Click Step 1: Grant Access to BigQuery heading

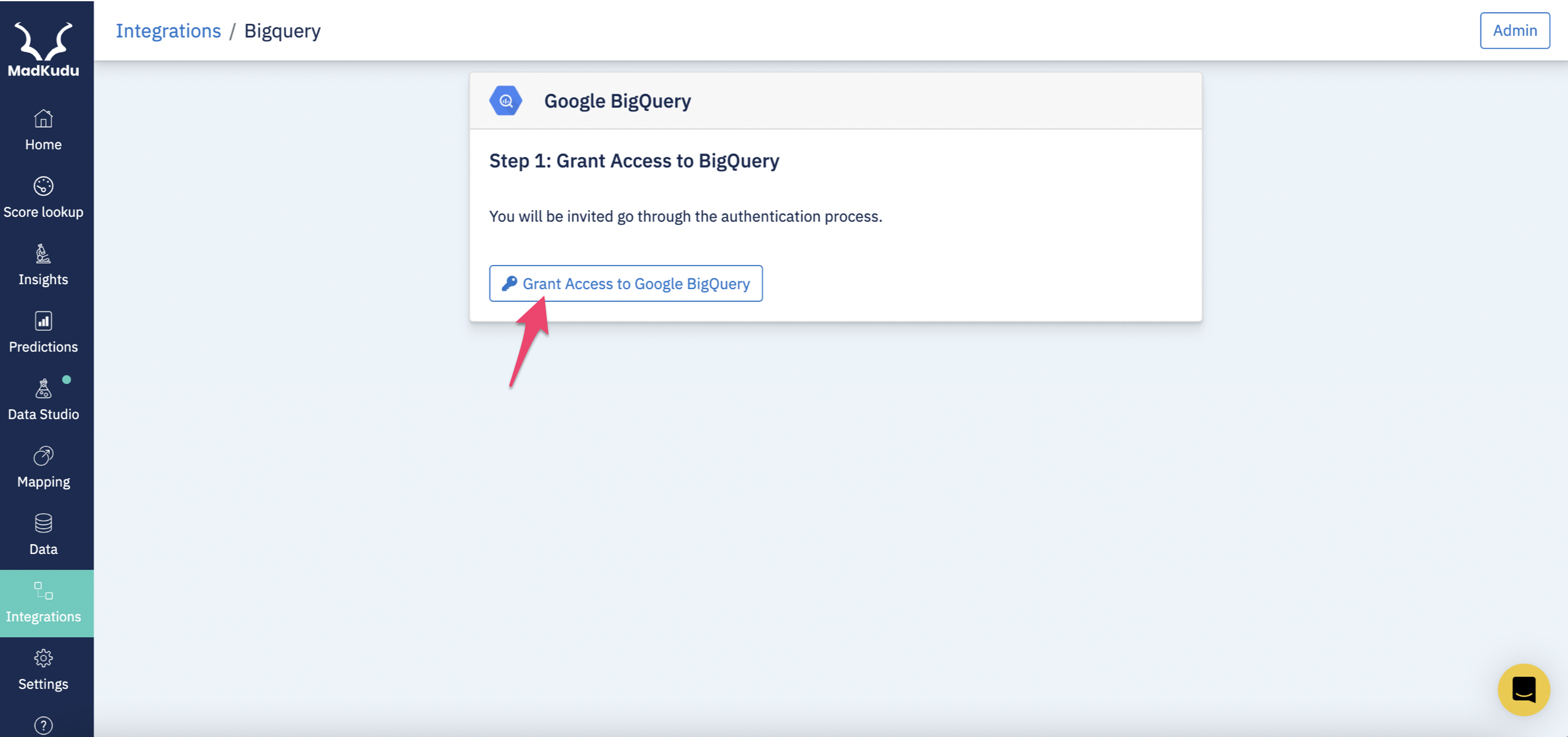pyautogui.click(x=634, y=160)
